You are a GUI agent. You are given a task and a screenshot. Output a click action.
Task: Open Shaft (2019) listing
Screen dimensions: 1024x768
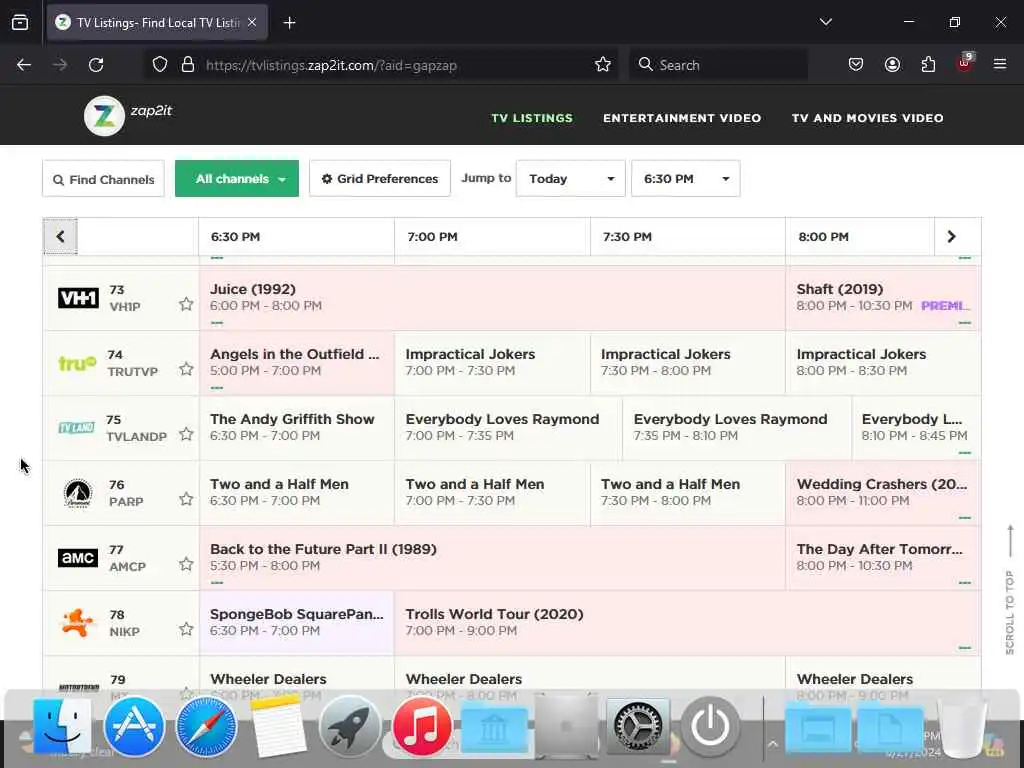click(883, 298)
